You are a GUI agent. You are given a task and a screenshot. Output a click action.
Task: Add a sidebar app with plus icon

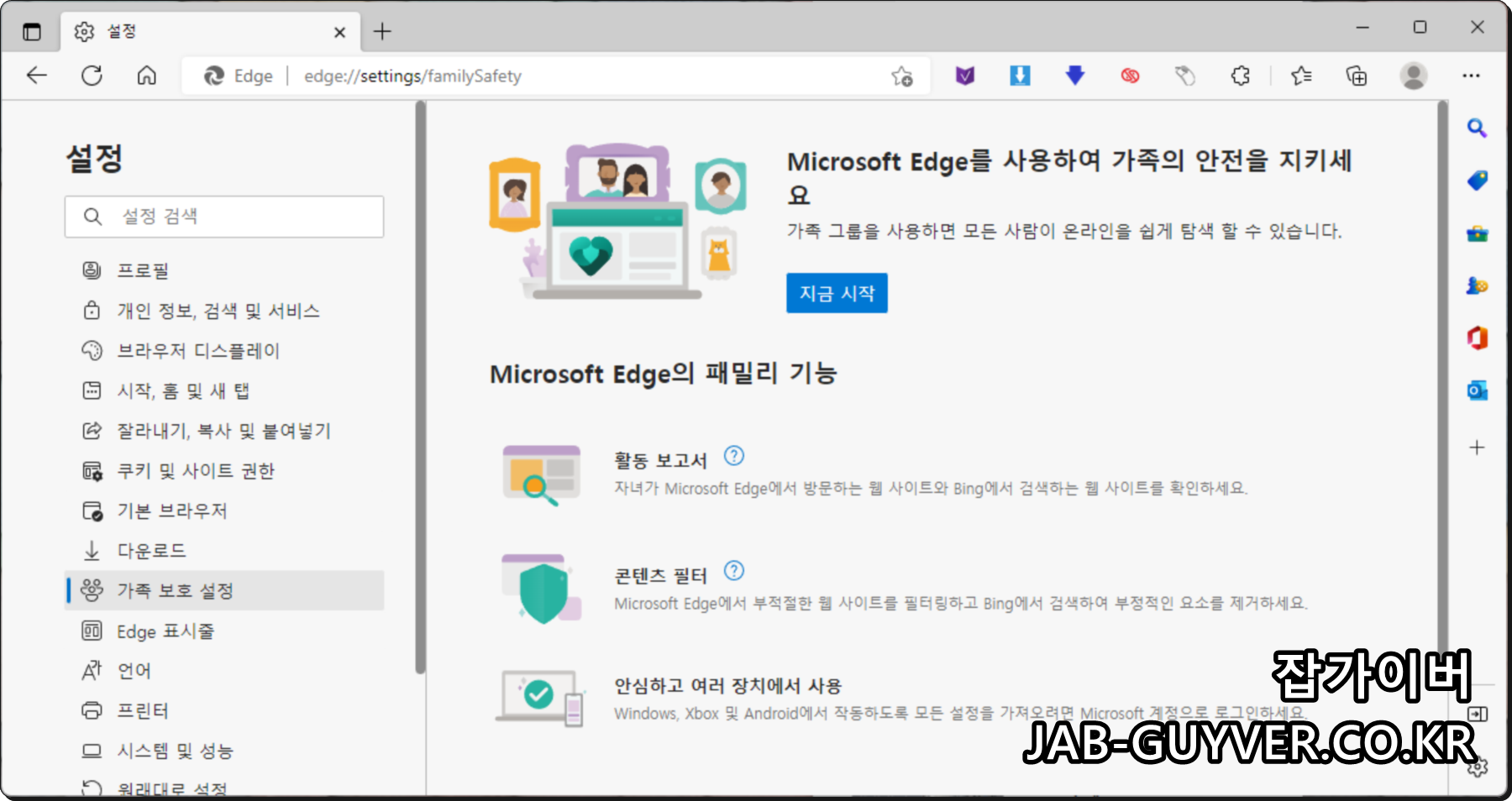[1477, 448]
